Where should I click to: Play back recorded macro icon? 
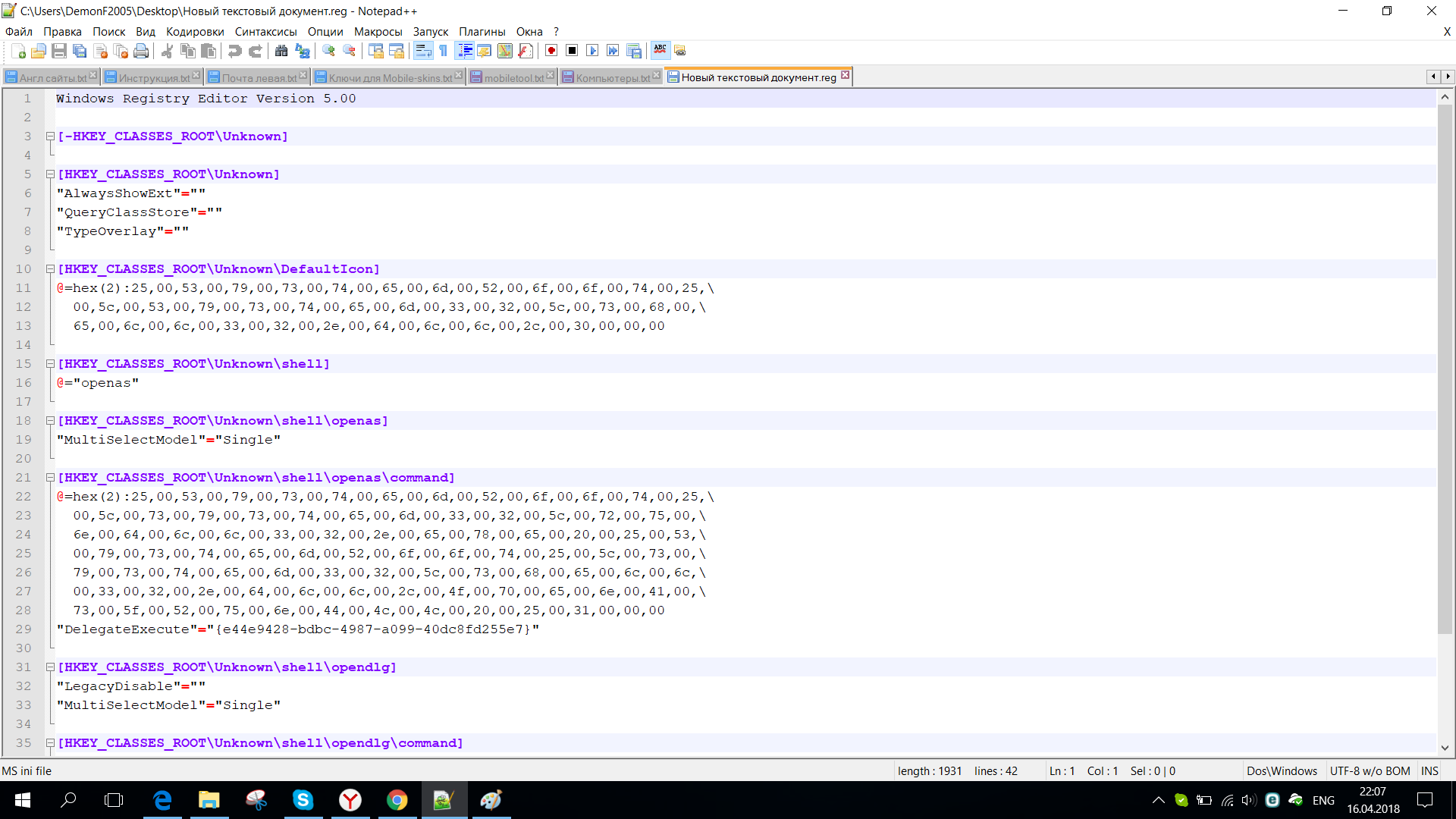coord(592,51)
